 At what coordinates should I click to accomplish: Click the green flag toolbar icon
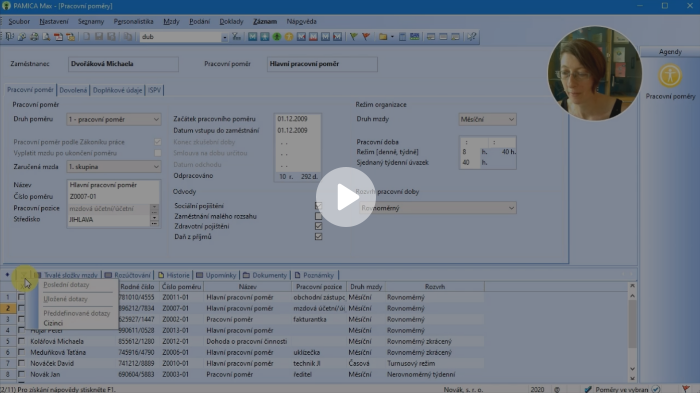(x=354, y=37)
